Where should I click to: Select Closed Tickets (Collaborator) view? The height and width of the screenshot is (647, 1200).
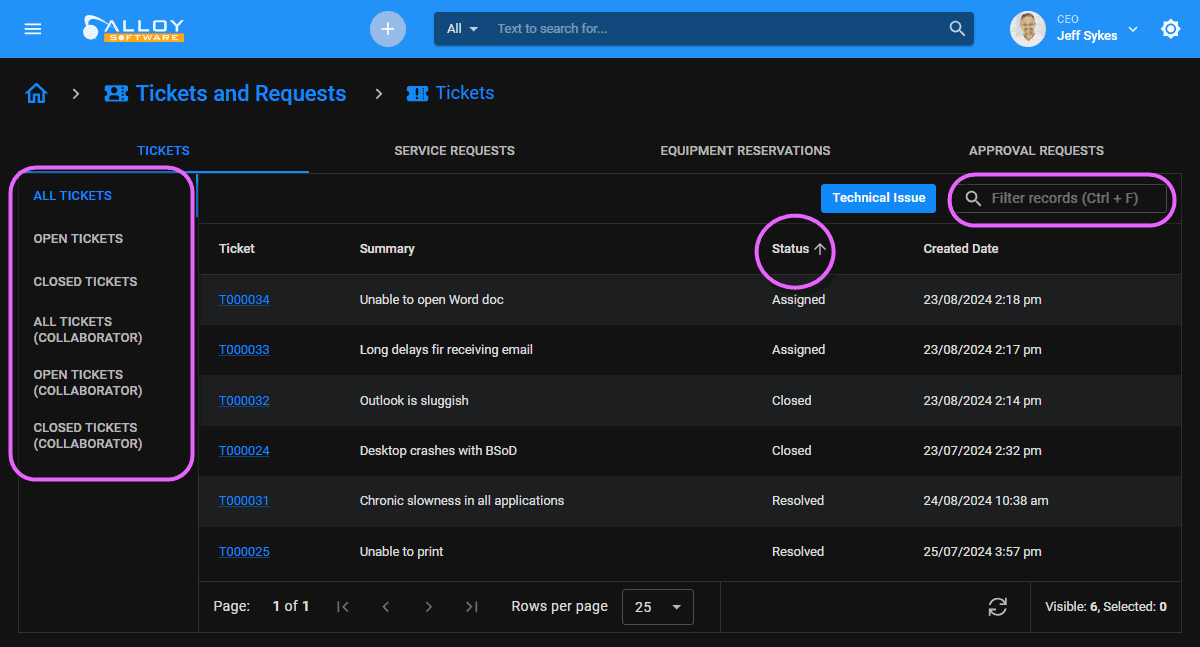pos(88,436)
